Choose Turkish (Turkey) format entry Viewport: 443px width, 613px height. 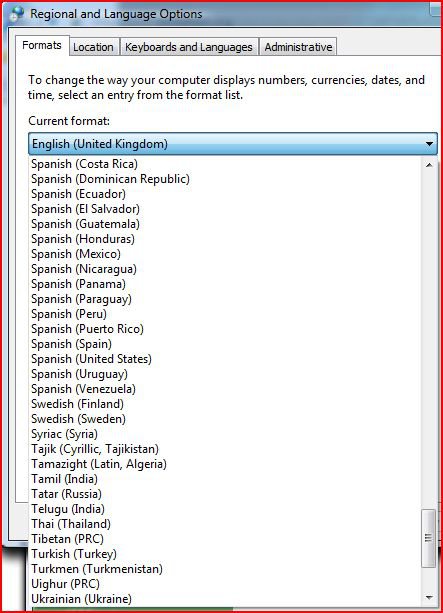point(225,554)
